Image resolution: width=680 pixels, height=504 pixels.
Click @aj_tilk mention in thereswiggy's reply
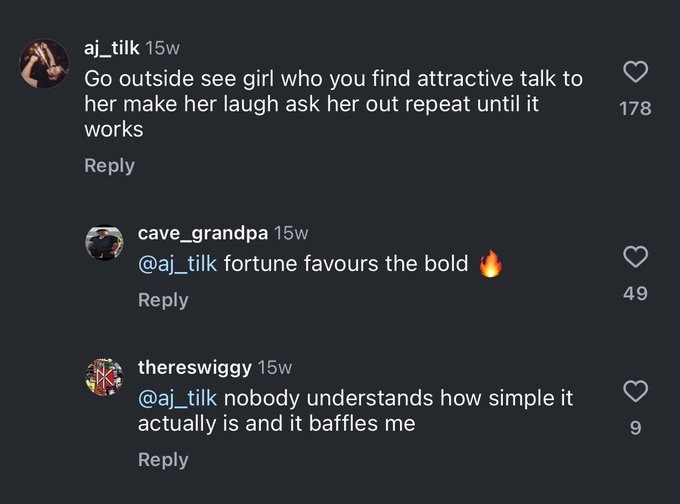pos(177,398)
